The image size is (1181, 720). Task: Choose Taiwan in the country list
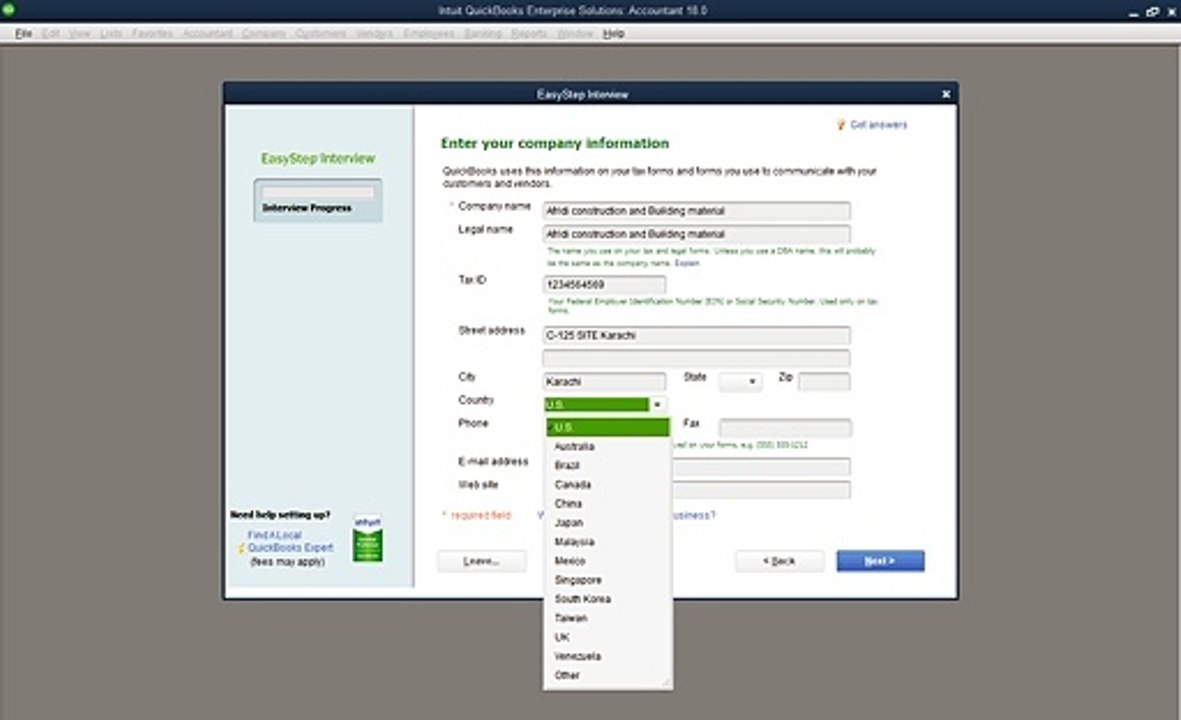click(607, 618)
